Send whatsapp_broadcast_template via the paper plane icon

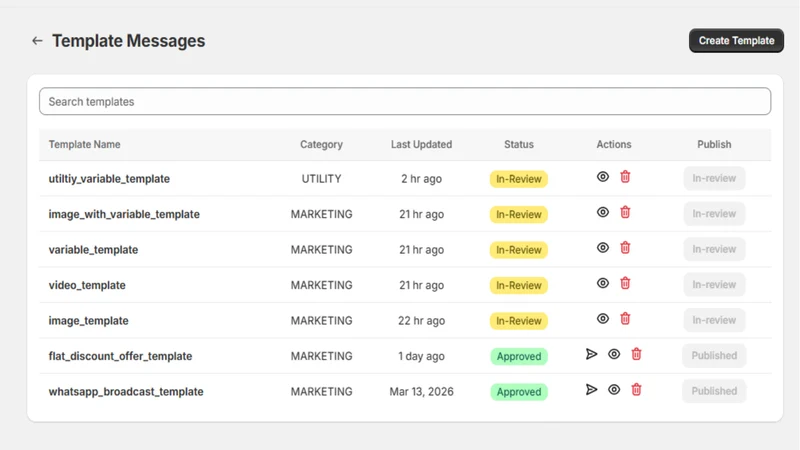(x=591, y=390)
